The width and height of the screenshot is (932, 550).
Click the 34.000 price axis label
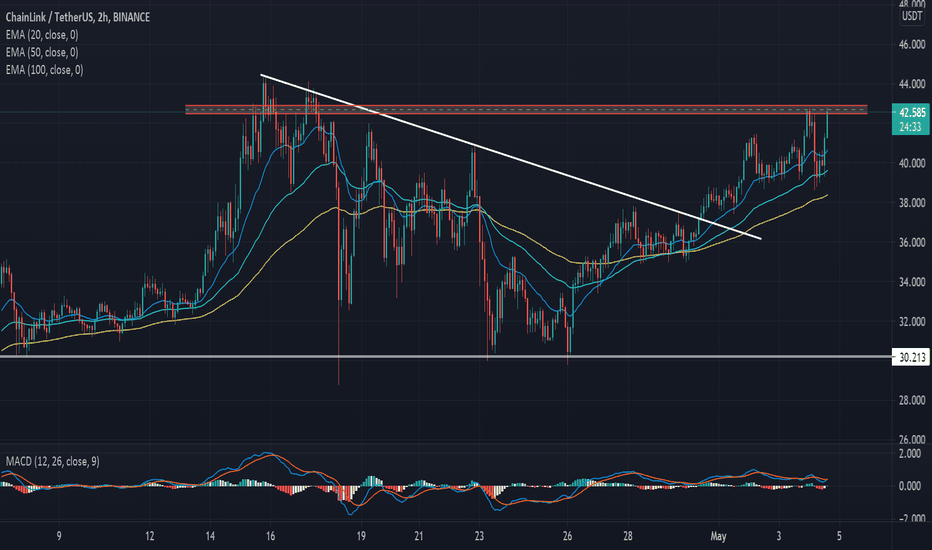click(912, 282)
